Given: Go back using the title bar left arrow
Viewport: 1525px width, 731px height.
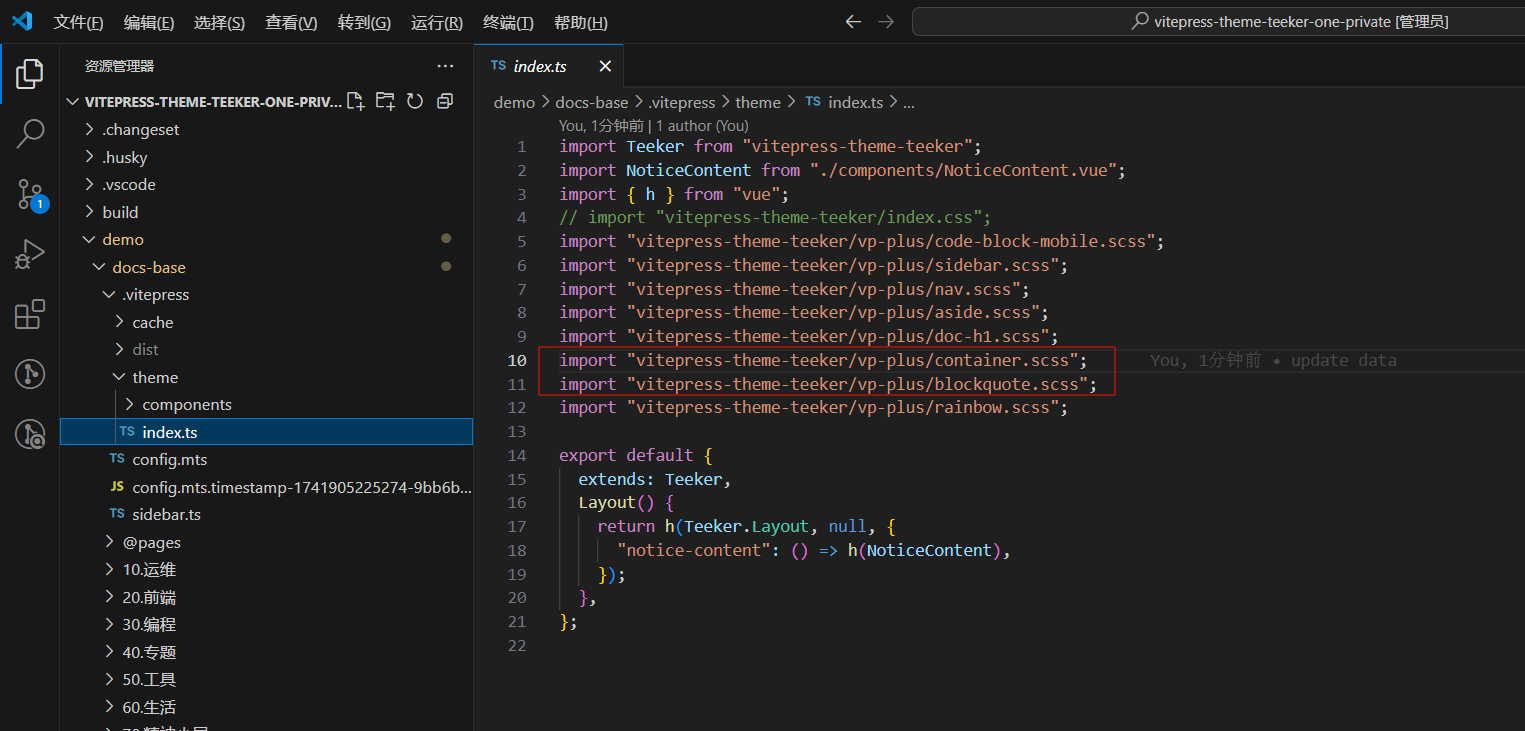Looking at the screenshot, I should 853,22.
